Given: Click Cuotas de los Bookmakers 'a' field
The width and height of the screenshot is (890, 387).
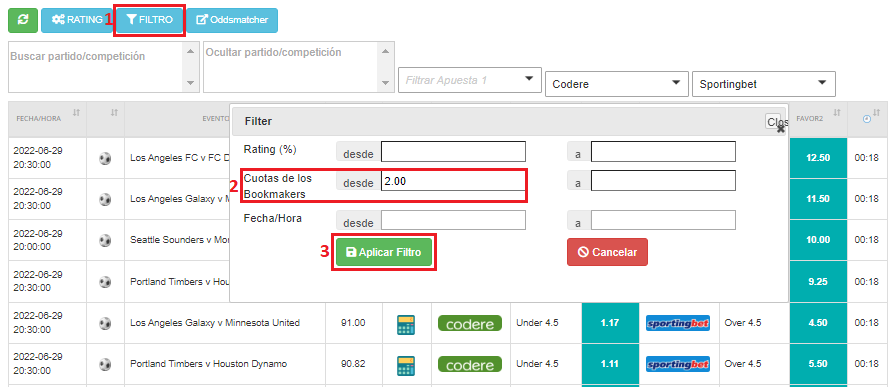Looking at the screenshot, I should pos(663,181).
